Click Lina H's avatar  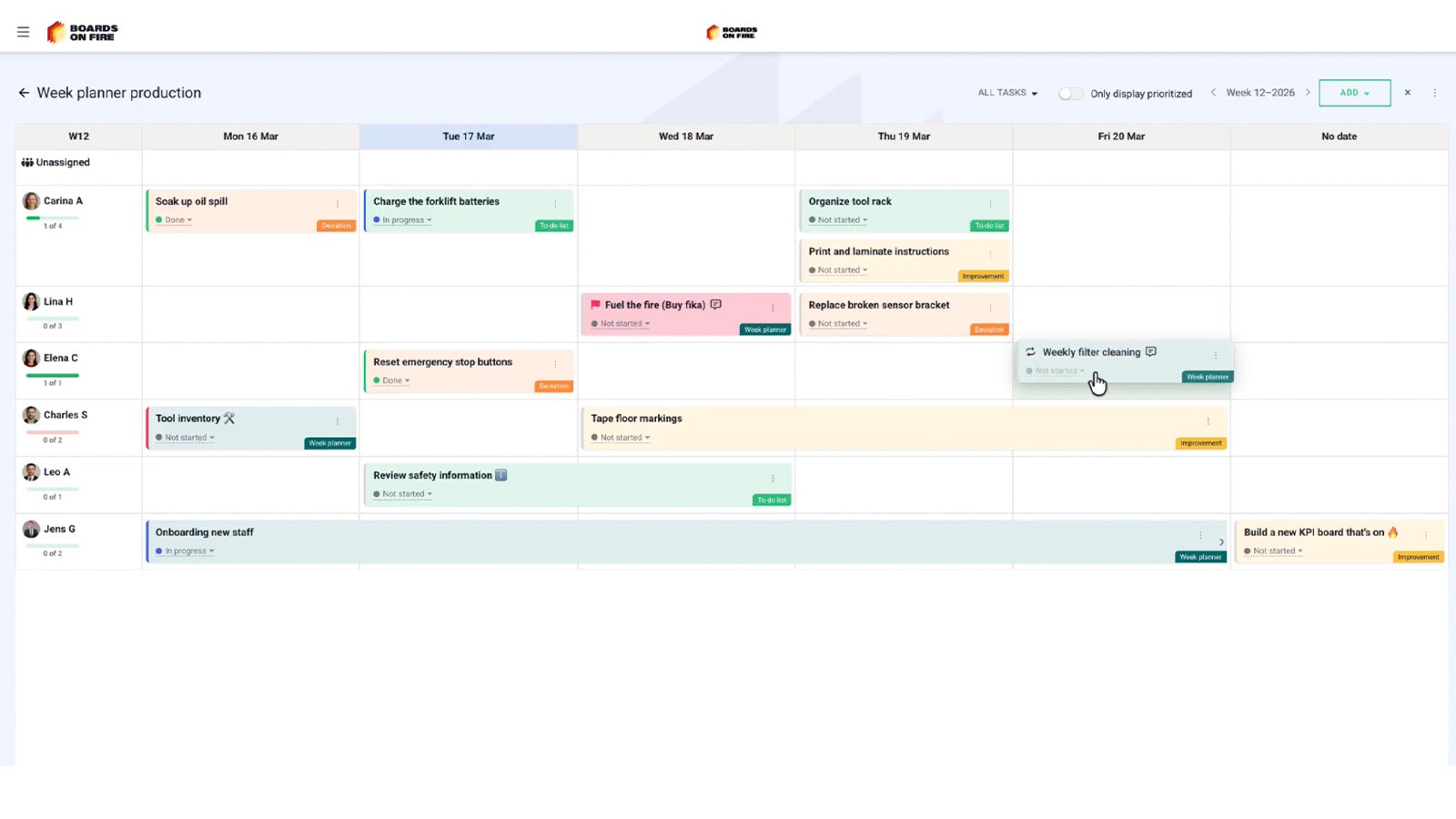31,302
